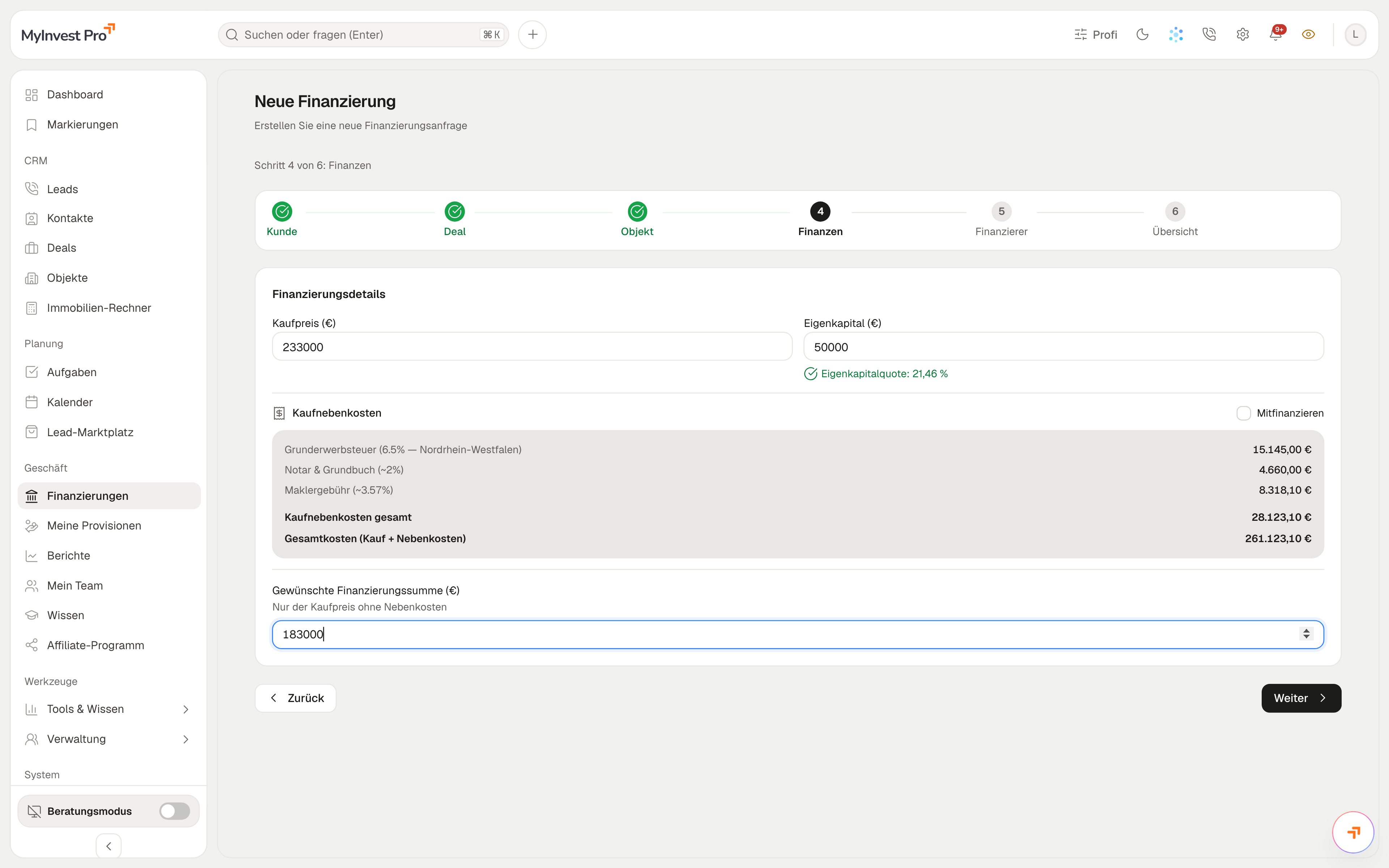Increase Finanzierungssumme with stepper arrows

1307,630
